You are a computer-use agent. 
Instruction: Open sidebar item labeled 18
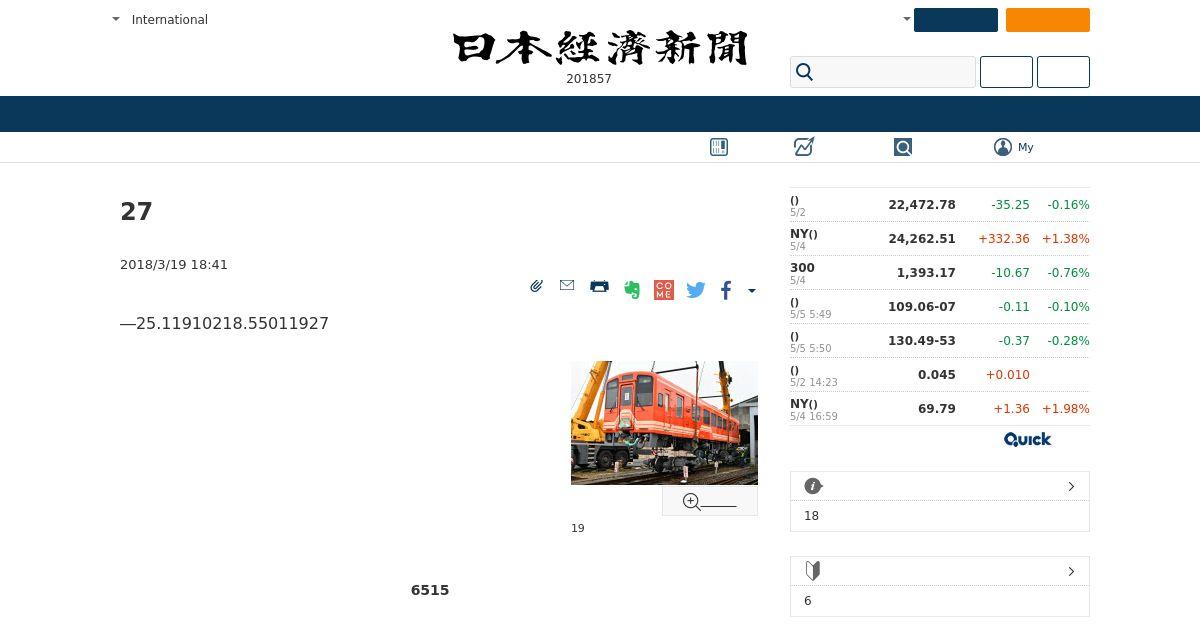811,516
